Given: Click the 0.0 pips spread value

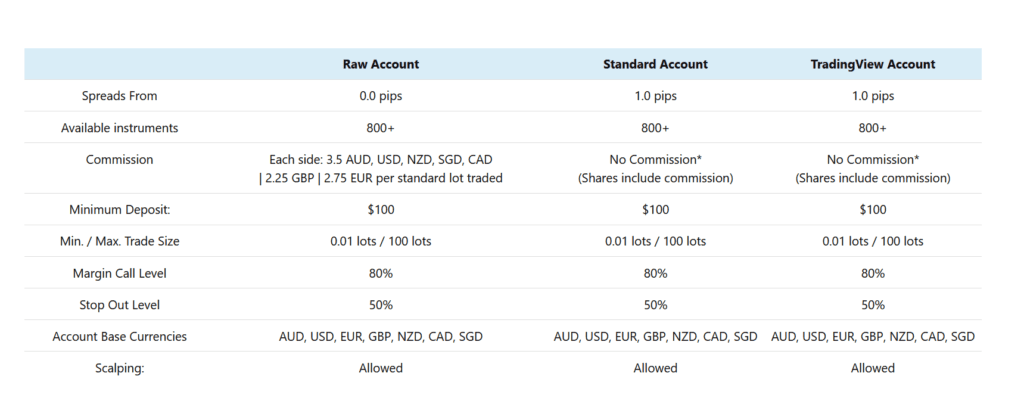Looking at the screenshot, I should tap(381, 96).
